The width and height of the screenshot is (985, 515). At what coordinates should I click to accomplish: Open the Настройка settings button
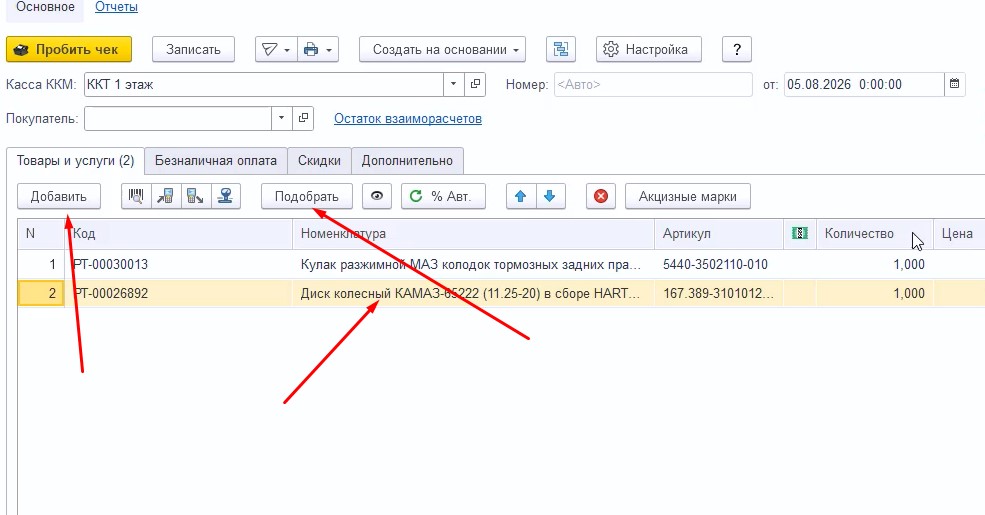pos(648,50)
